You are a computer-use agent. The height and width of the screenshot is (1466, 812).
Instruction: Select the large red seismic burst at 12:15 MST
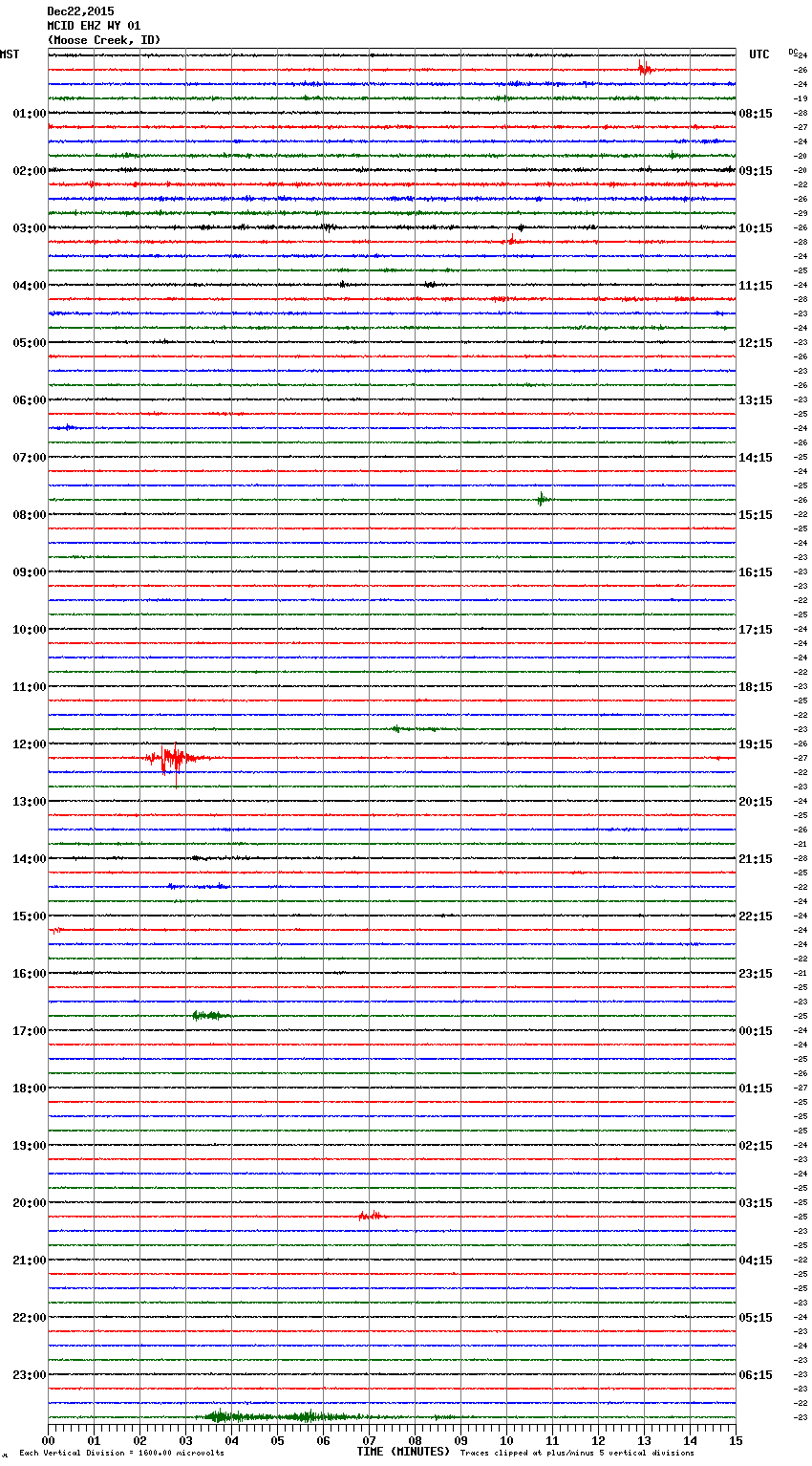pyautogui.click(x=176, y=759)
